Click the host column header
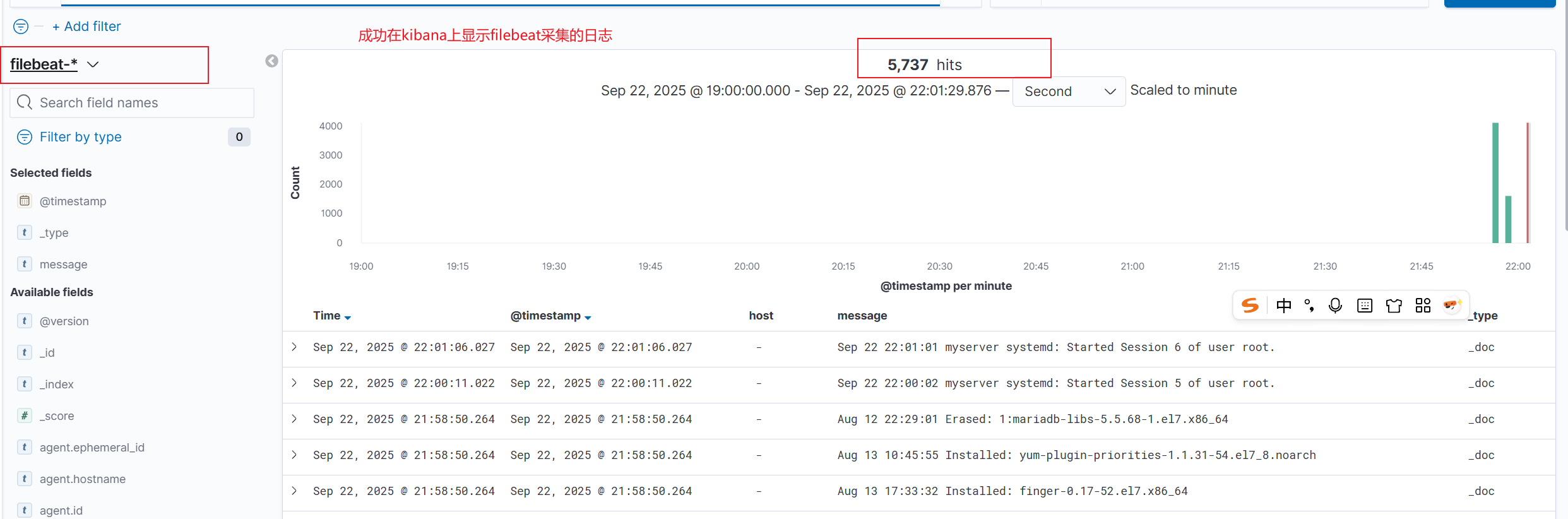The image size is (1568, 519). (x=761, y=316)
